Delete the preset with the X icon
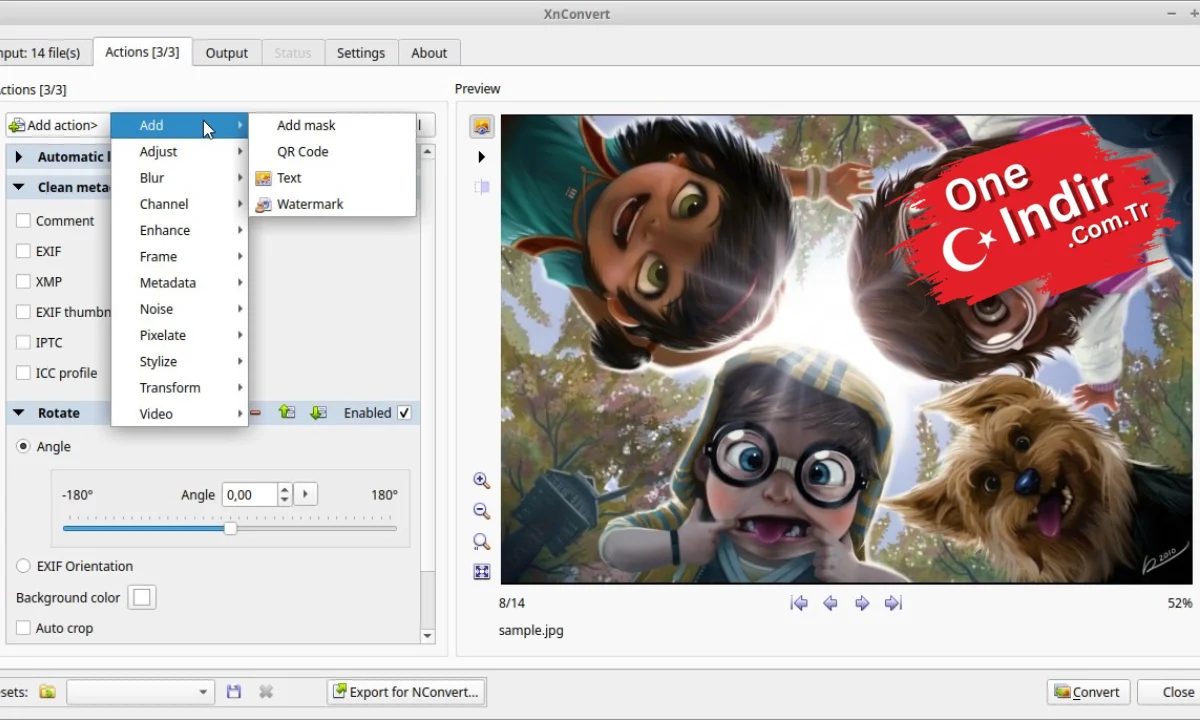 (x=266, y=692)
